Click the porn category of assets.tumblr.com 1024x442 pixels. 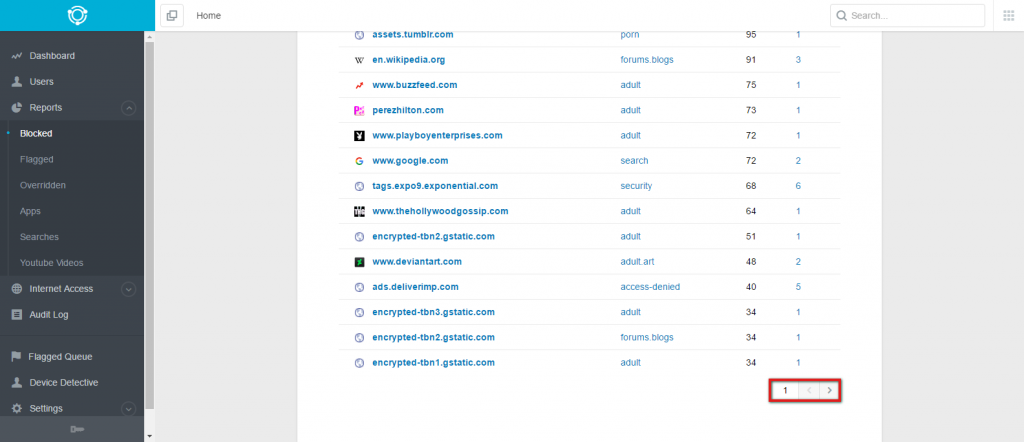click(x=630, y=35)
